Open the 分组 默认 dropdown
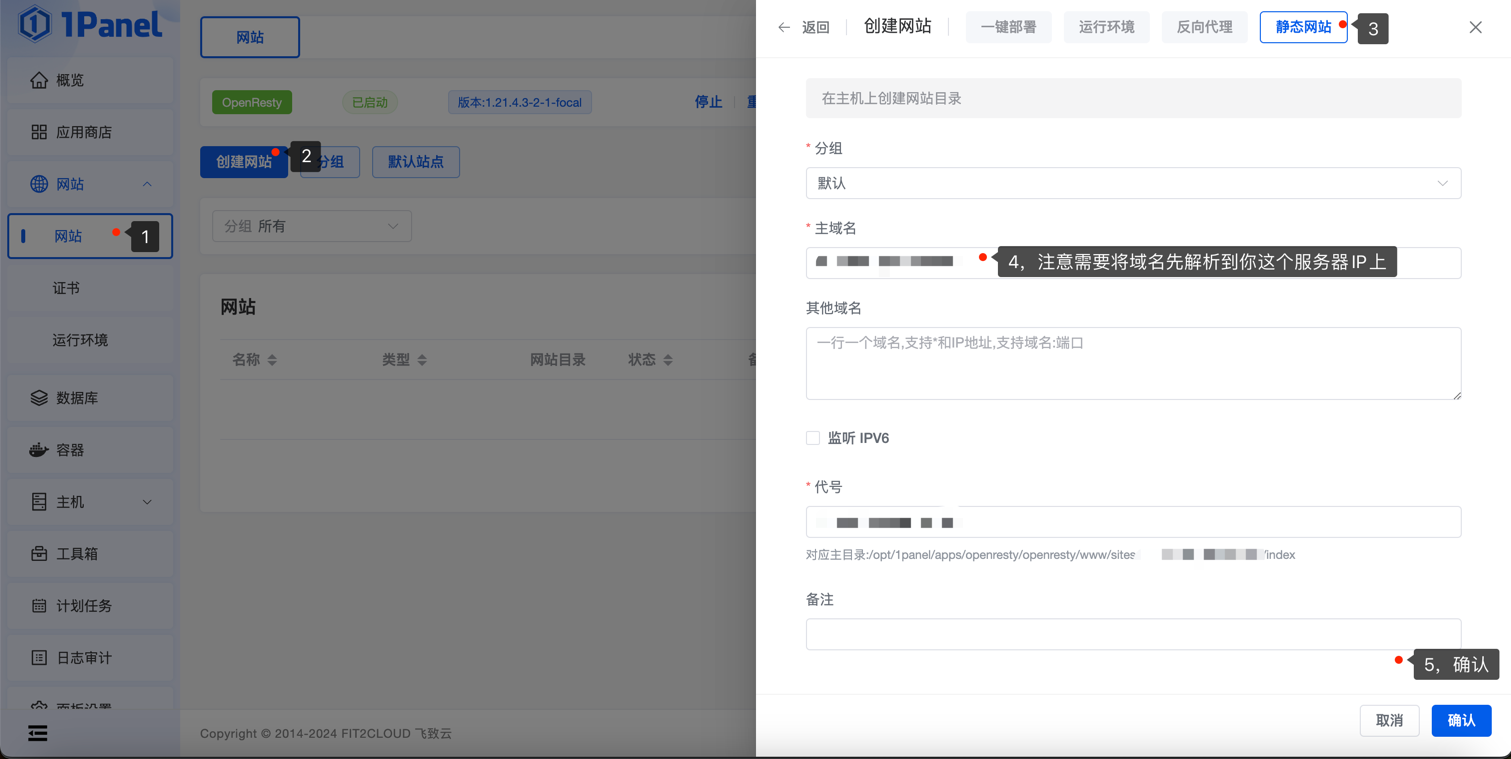The height and width of the screenshot is (759, 1511). pyautogui.click(x=1132, y=183)
